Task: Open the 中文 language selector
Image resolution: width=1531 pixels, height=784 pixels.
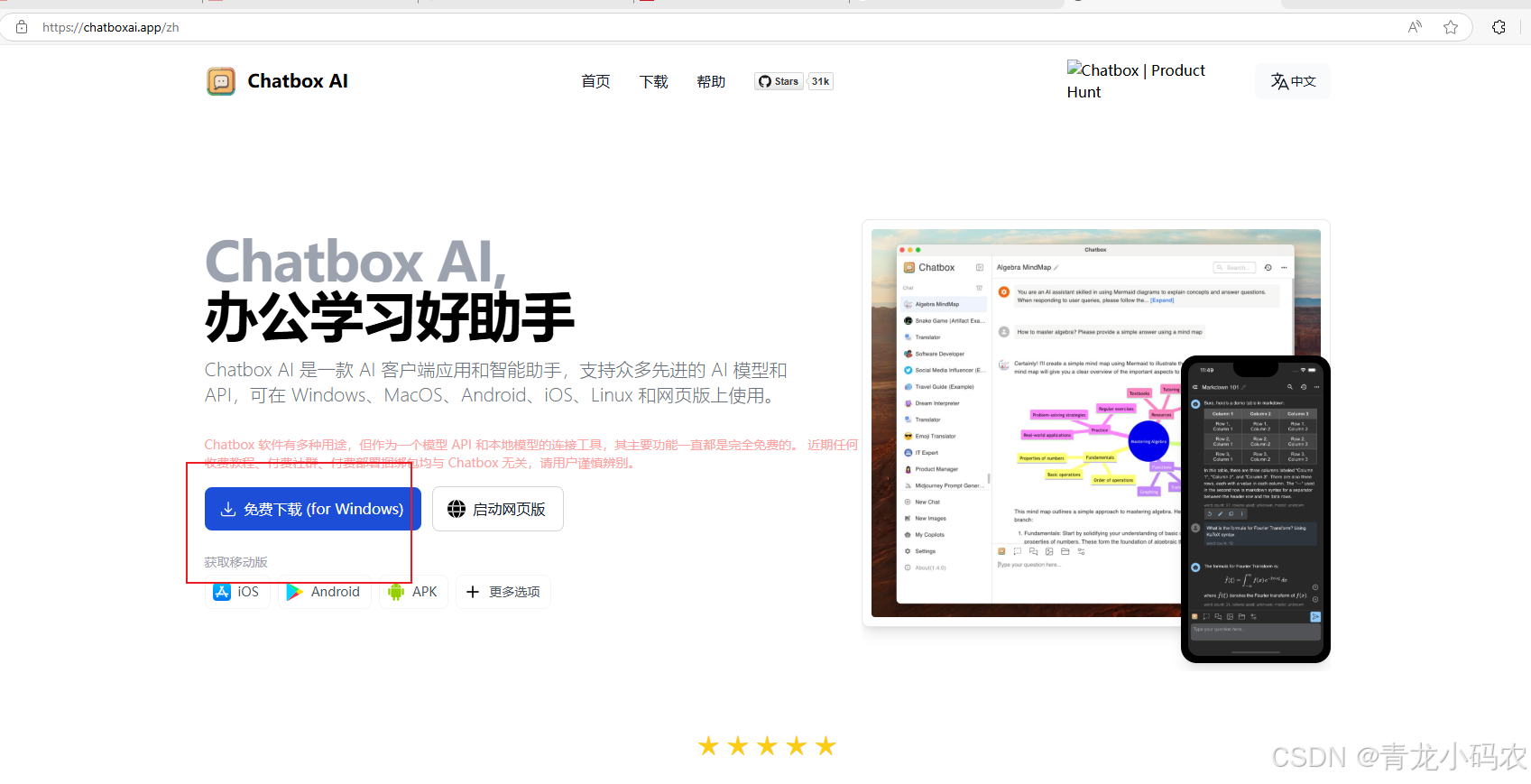Action: [x=1293, y=81]
